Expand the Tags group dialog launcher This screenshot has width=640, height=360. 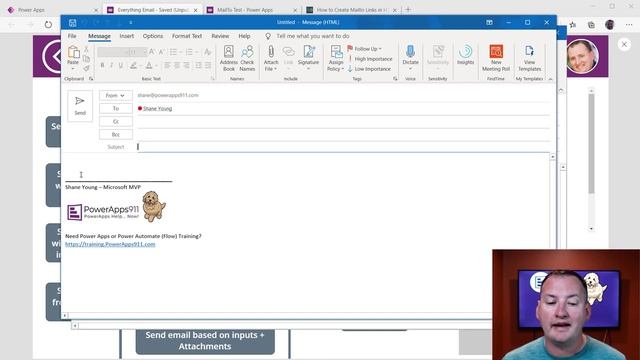[x=395, y=79]
